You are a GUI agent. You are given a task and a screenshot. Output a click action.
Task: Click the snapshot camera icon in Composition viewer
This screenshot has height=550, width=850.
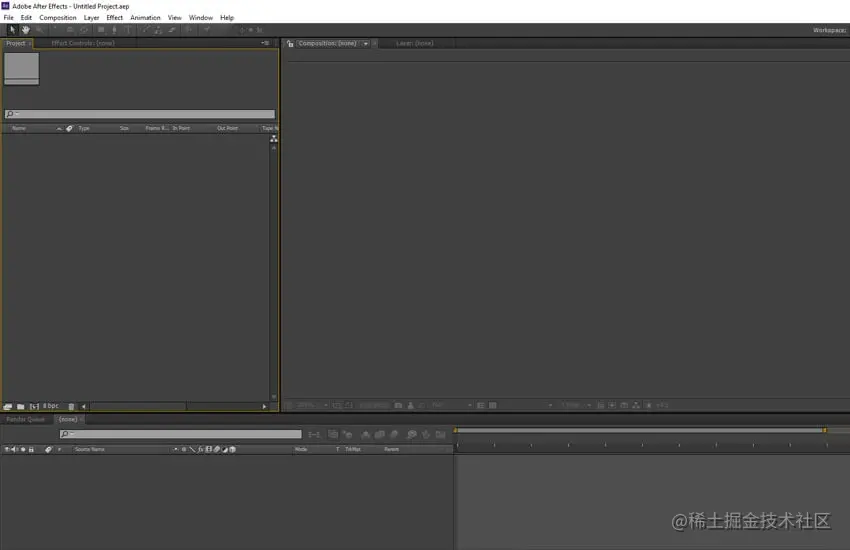[x=398, y=405]
